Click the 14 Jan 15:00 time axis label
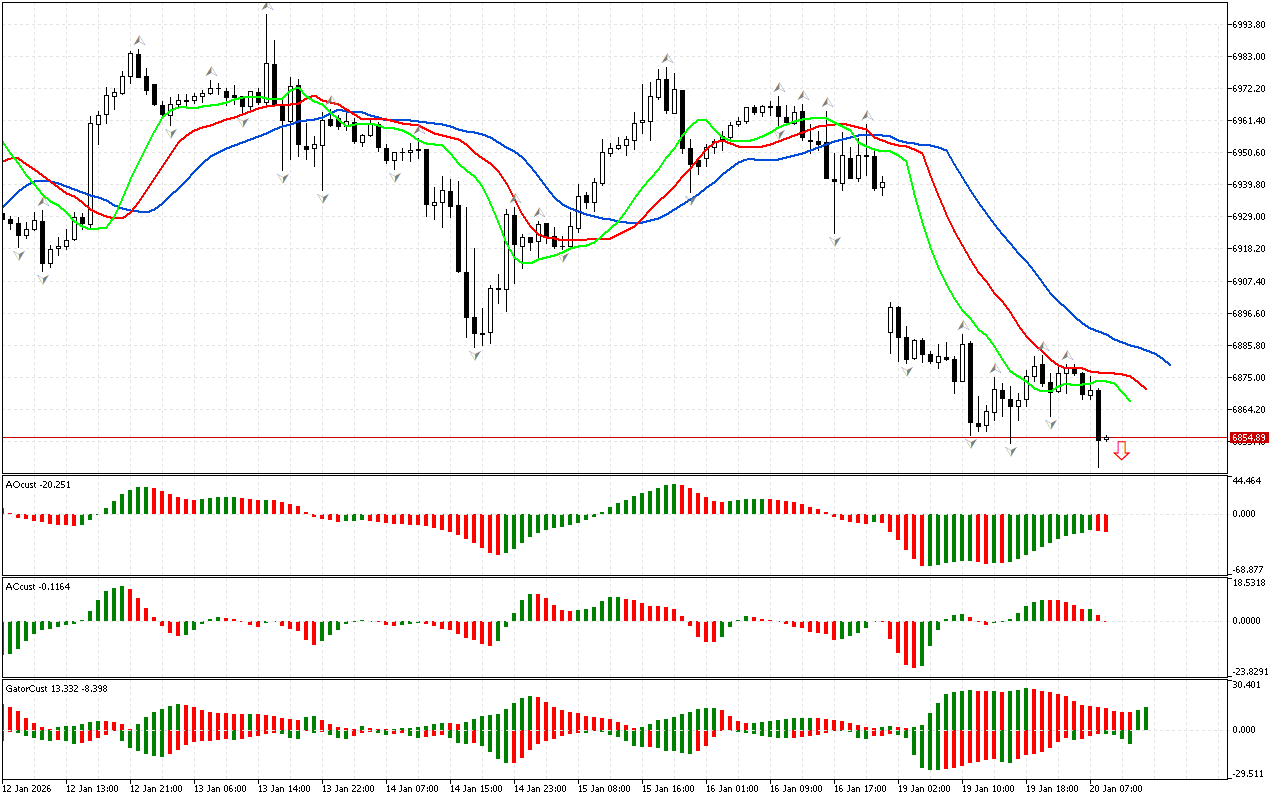1280x800 pixels. tap(474, 789)
